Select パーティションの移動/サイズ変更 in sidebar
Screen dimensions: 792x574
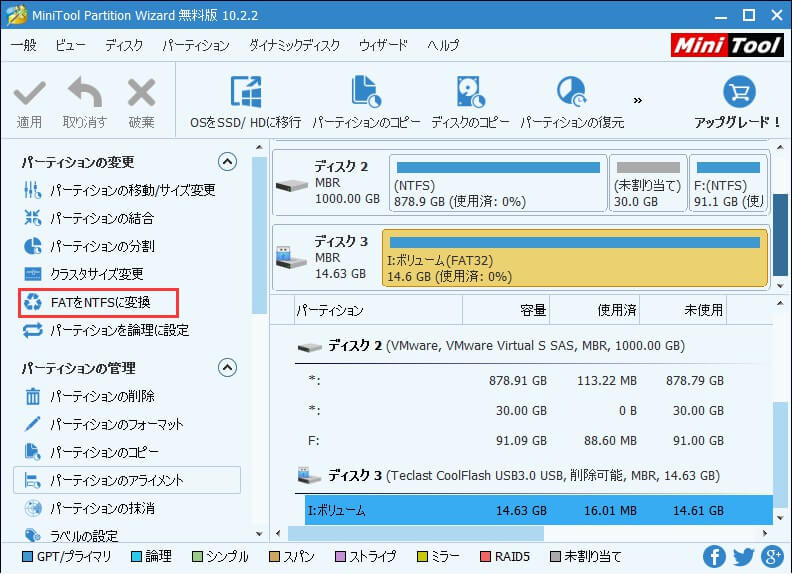pos(120,190)
